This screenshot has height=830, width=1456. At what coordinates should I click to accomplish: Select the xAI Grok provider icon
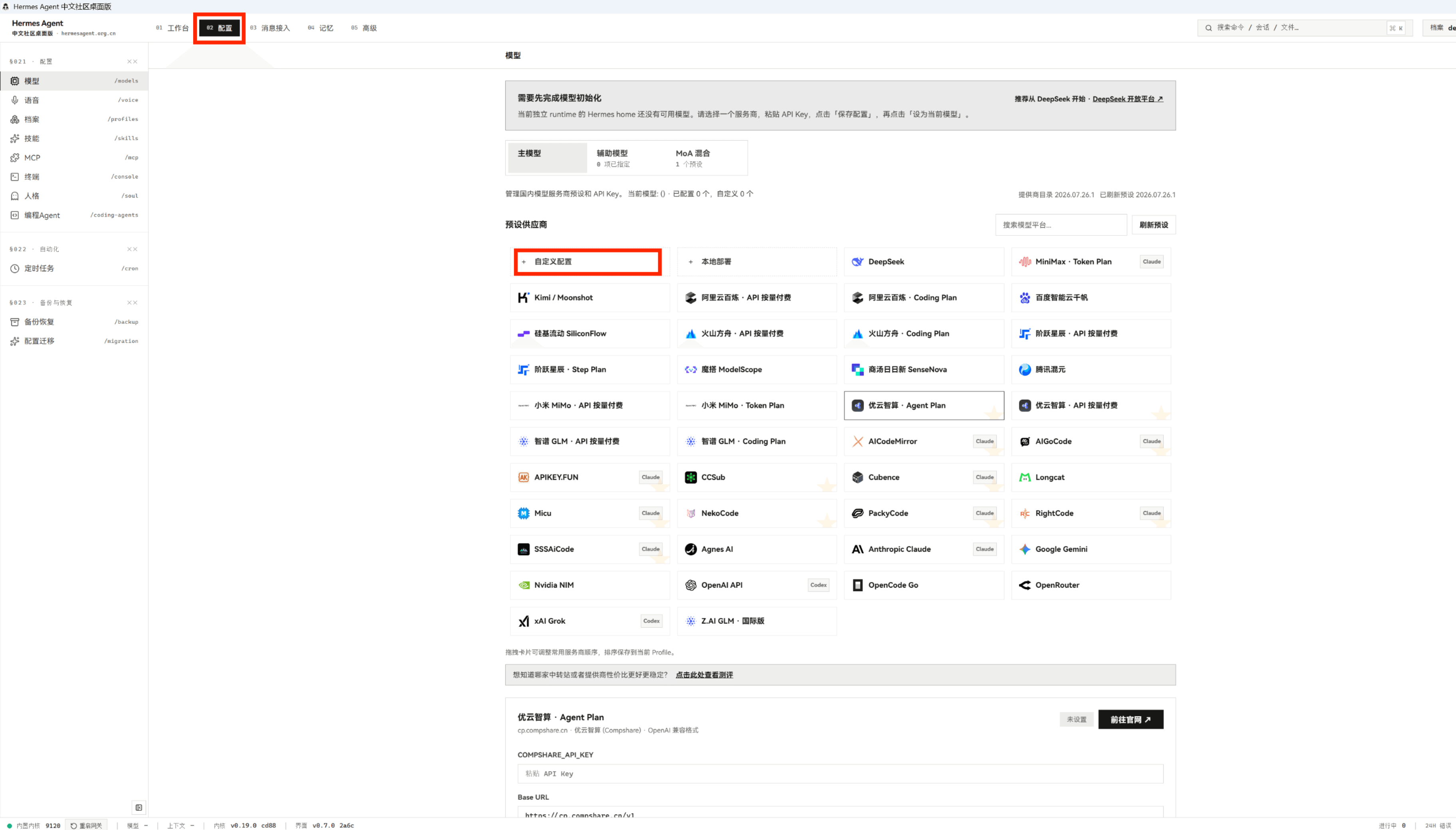click(523, 621)
